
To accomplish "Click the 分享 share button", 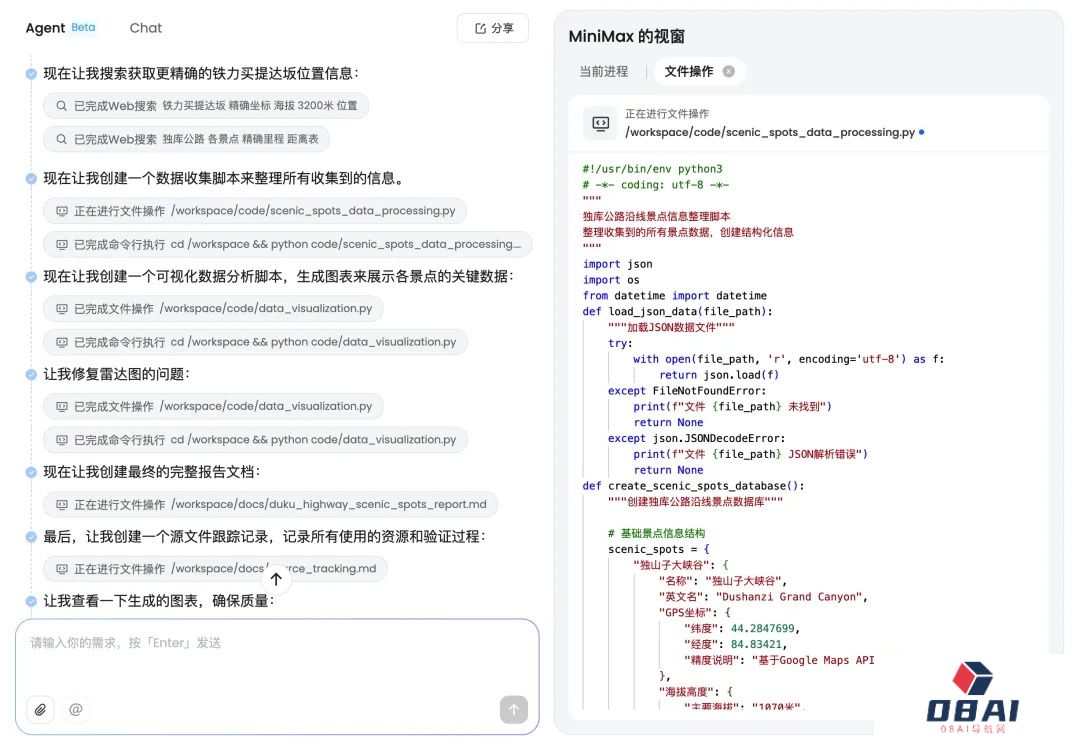I will (x=493, y=28).
